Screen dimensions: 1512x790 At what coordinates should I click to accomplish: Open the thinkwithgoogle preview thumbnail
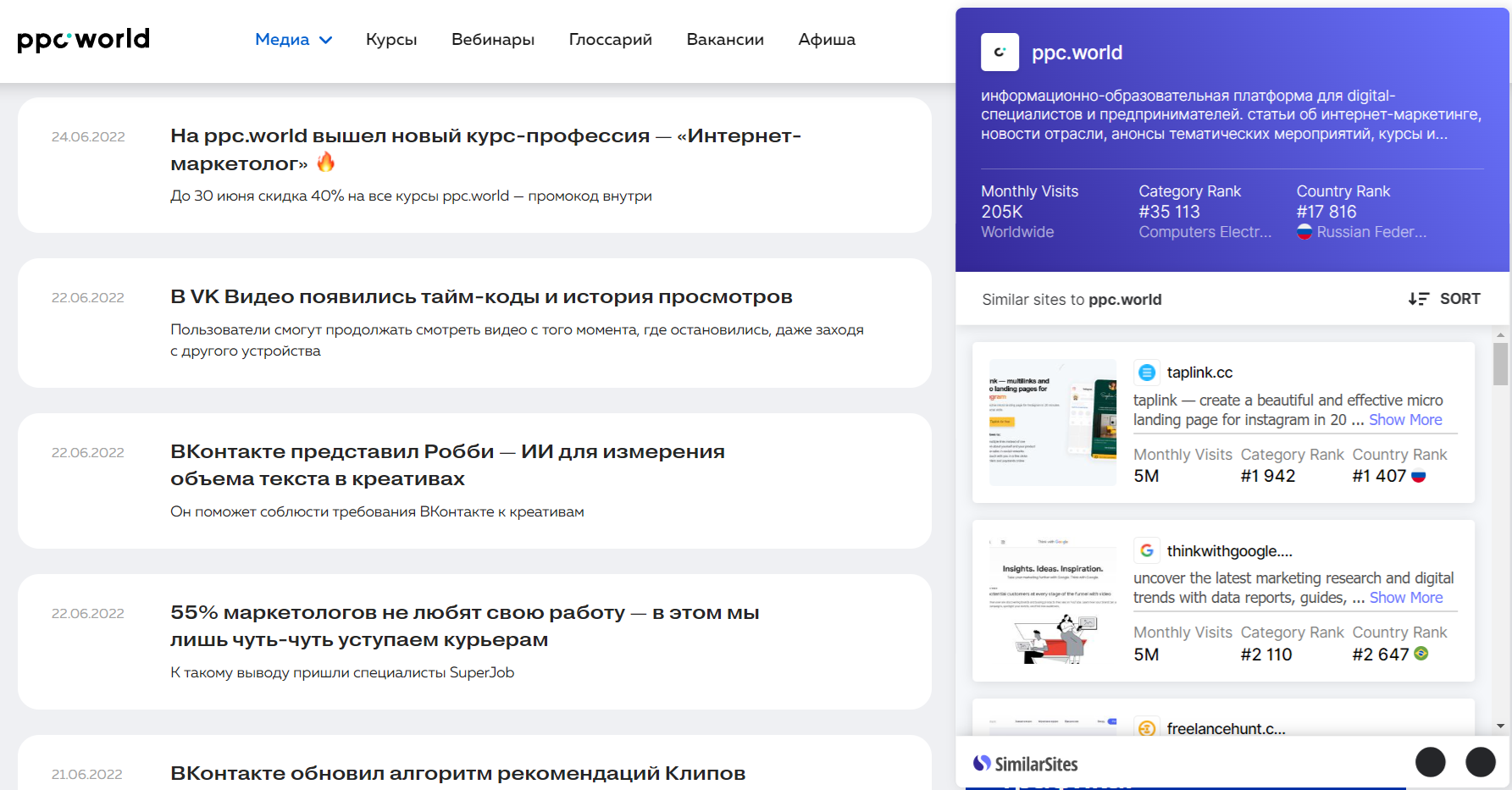click(1052, 600)
